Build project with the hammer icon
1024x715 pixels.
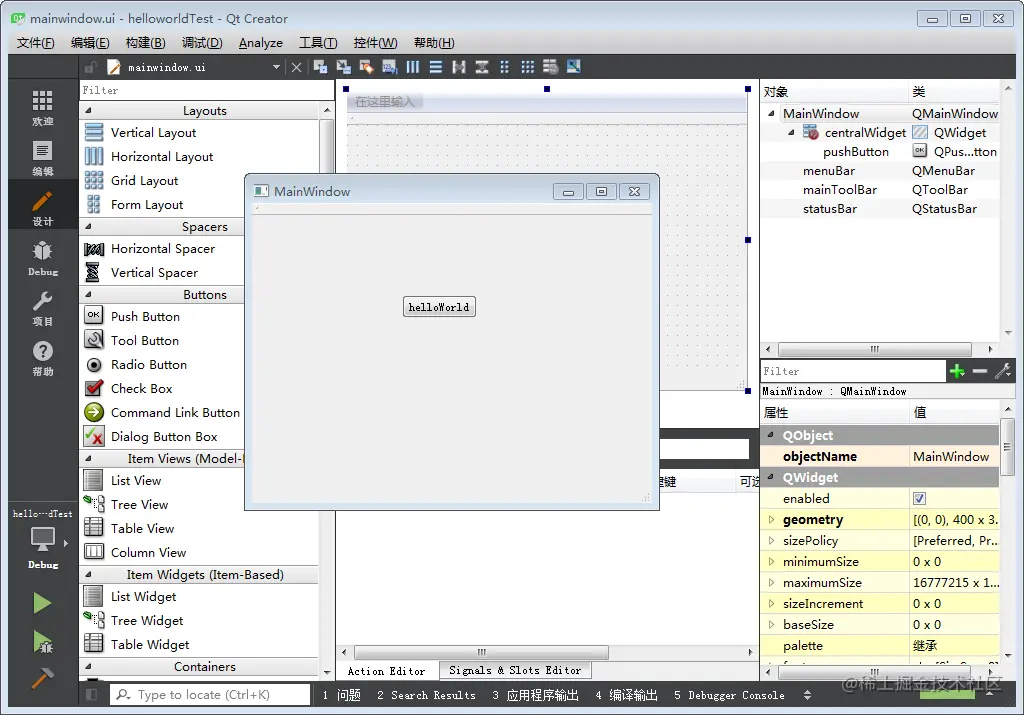[x=42, y=678]
